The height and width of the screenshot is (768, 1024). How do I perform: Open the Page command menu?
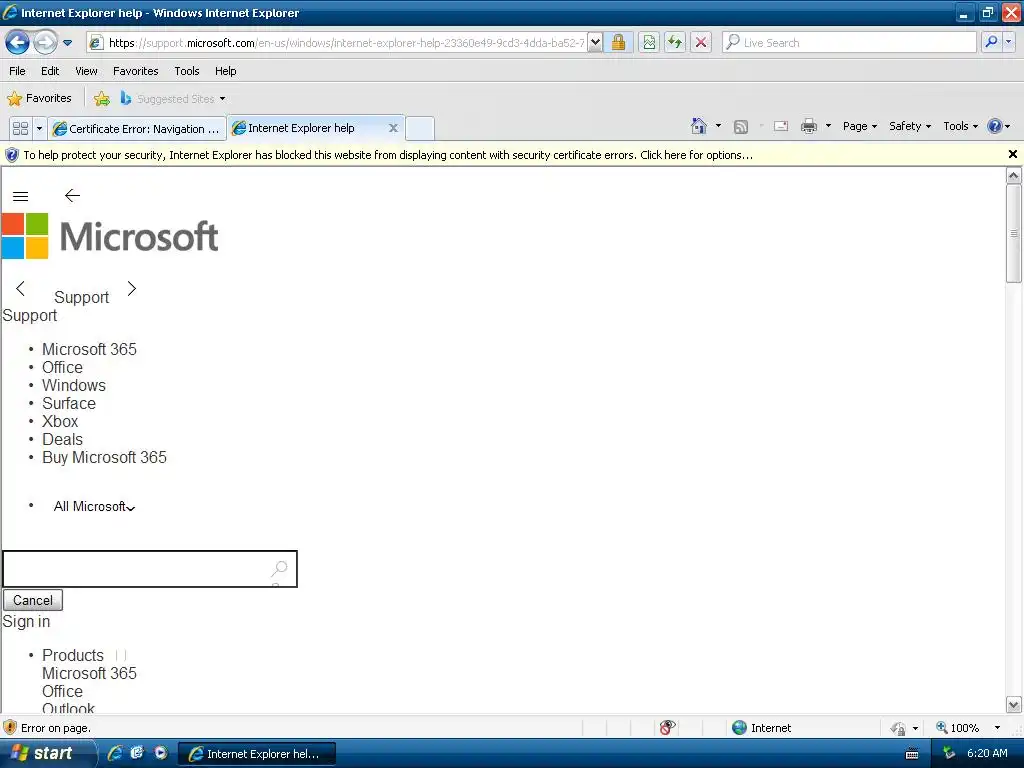[x=859, y=126]
